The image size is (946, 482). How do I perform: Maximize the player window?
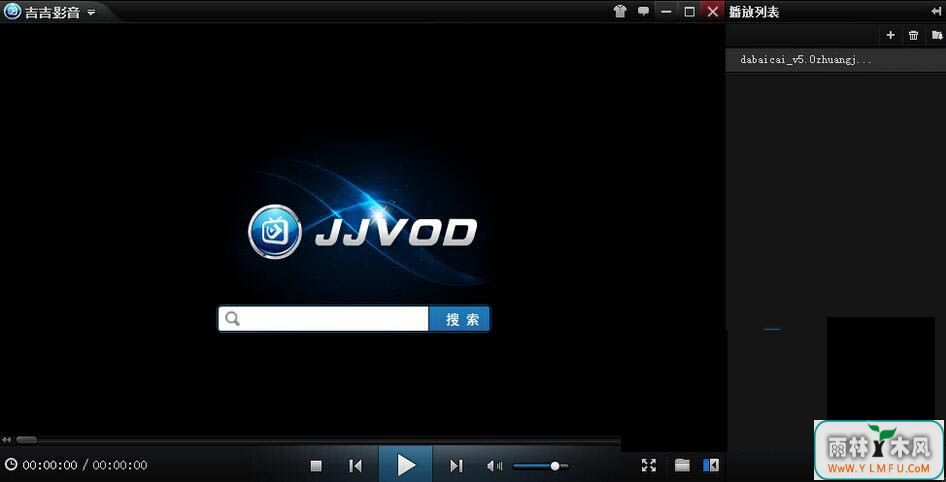689,11
